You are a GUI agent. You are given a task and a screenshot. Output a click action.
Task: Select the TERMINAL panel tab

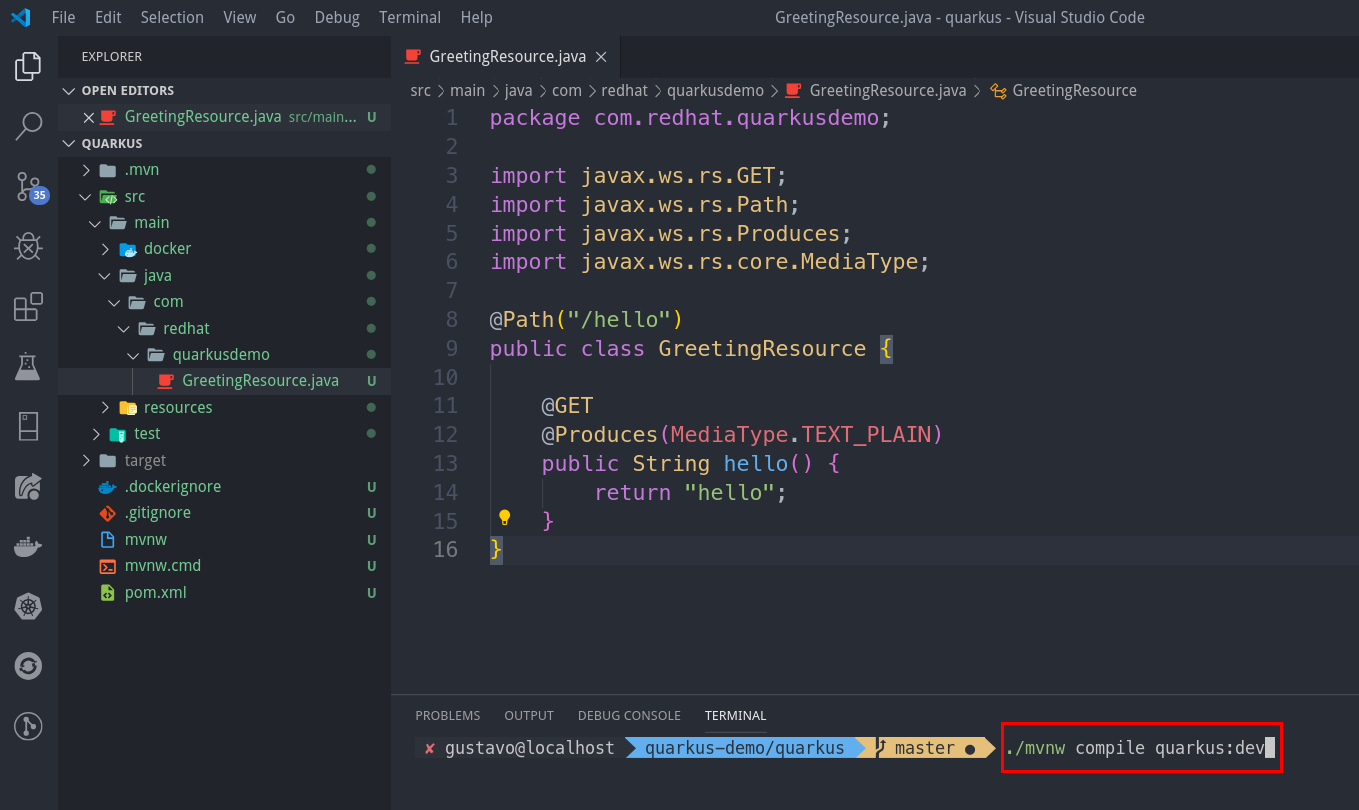tap(735, 716)
